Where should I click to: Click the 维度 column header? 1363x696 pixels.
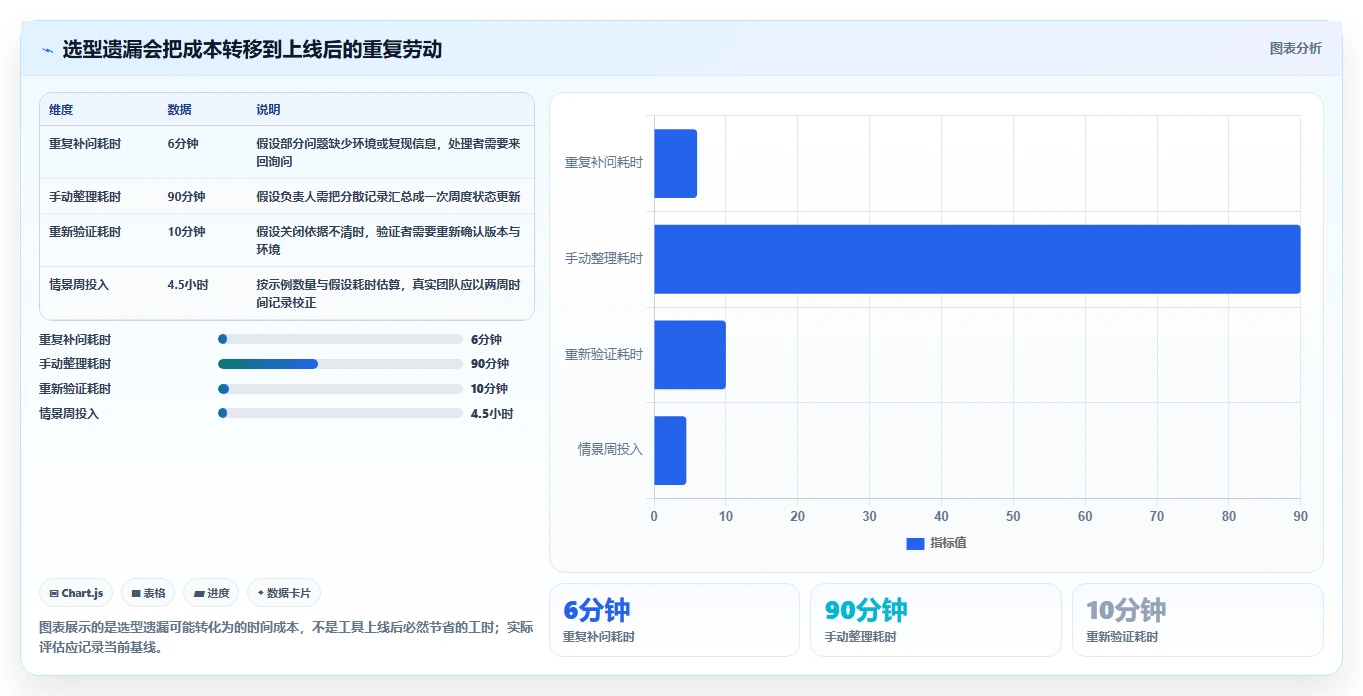click(61, 110)
